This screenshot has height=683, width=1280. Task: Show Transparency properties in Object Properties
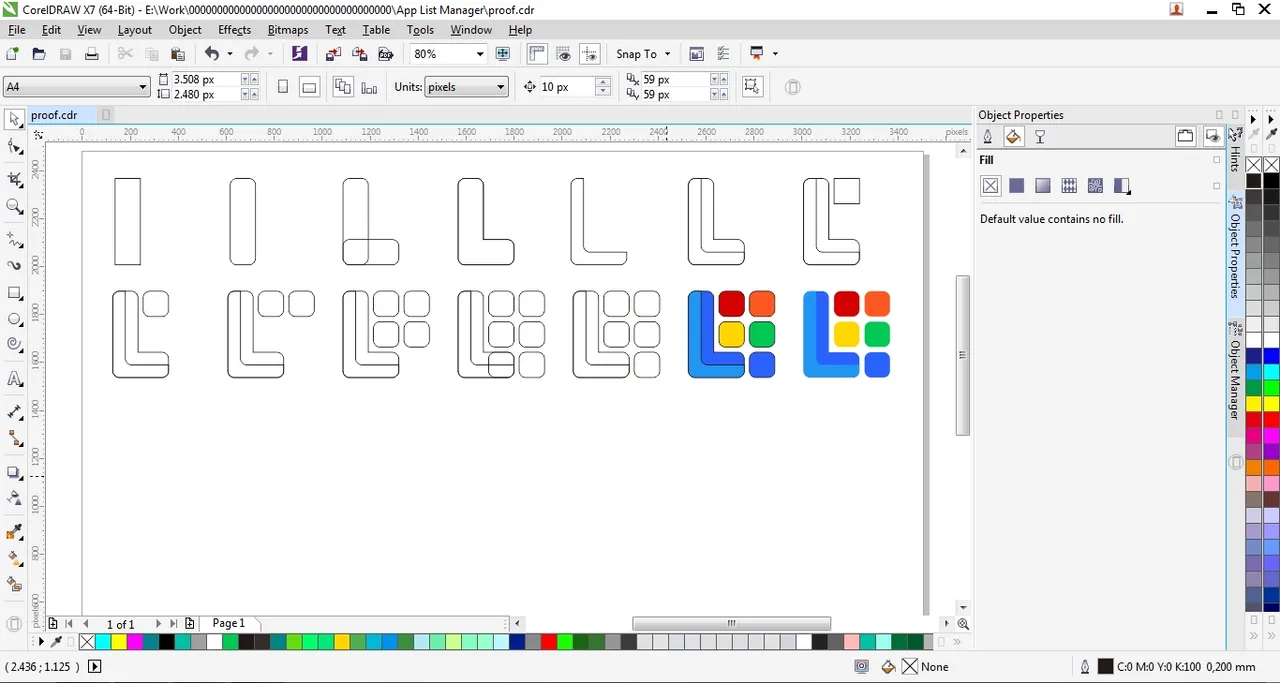tap(1040, 137)
